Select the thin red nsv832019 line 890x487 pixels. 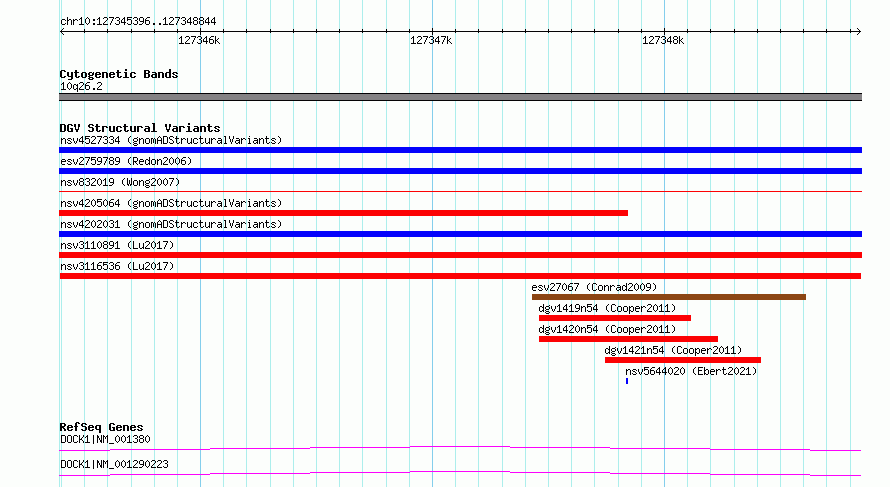point(460,192)
